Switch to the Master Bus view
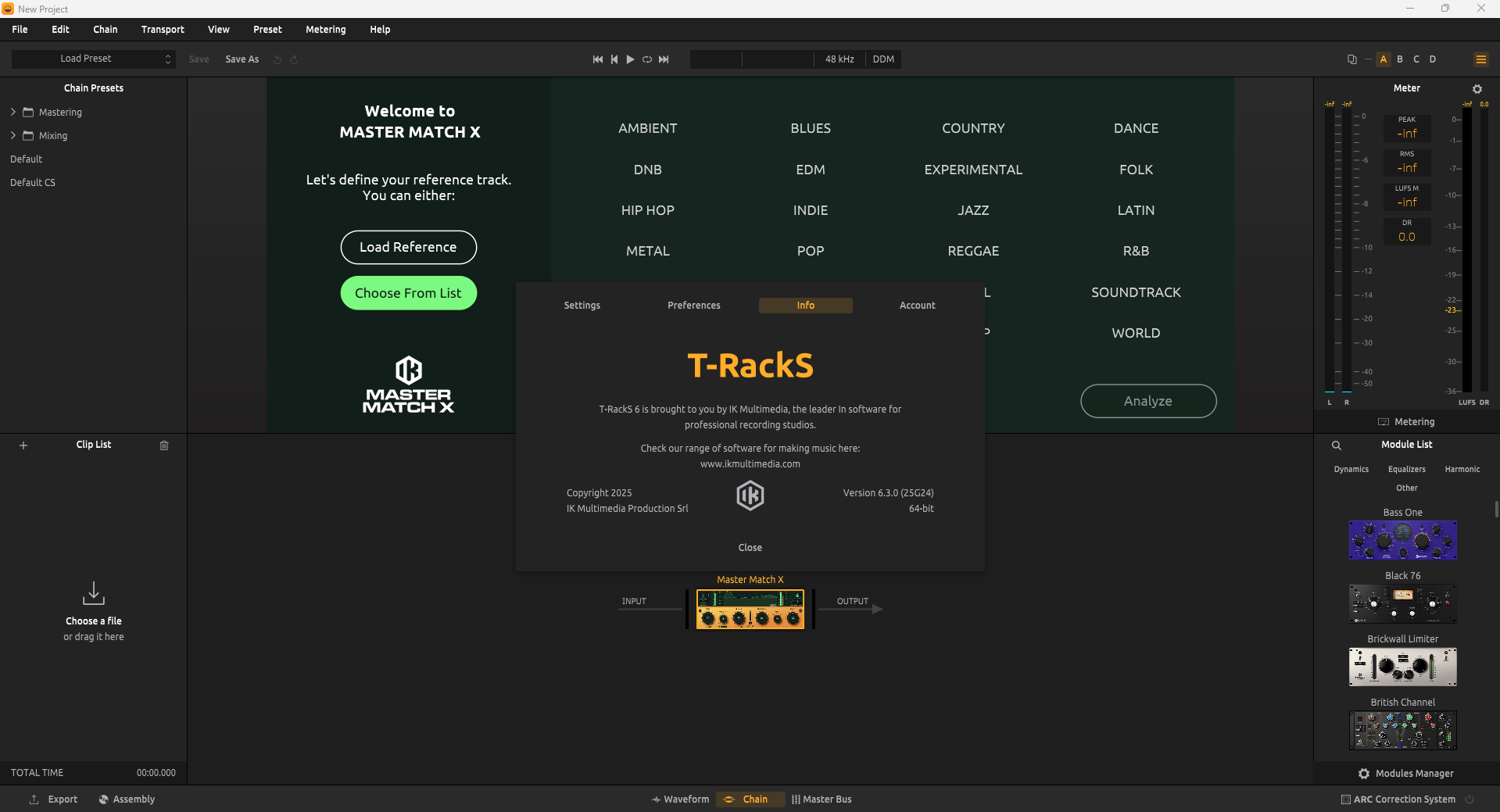This screenshot has height=812, width=1500. (822, 799)
